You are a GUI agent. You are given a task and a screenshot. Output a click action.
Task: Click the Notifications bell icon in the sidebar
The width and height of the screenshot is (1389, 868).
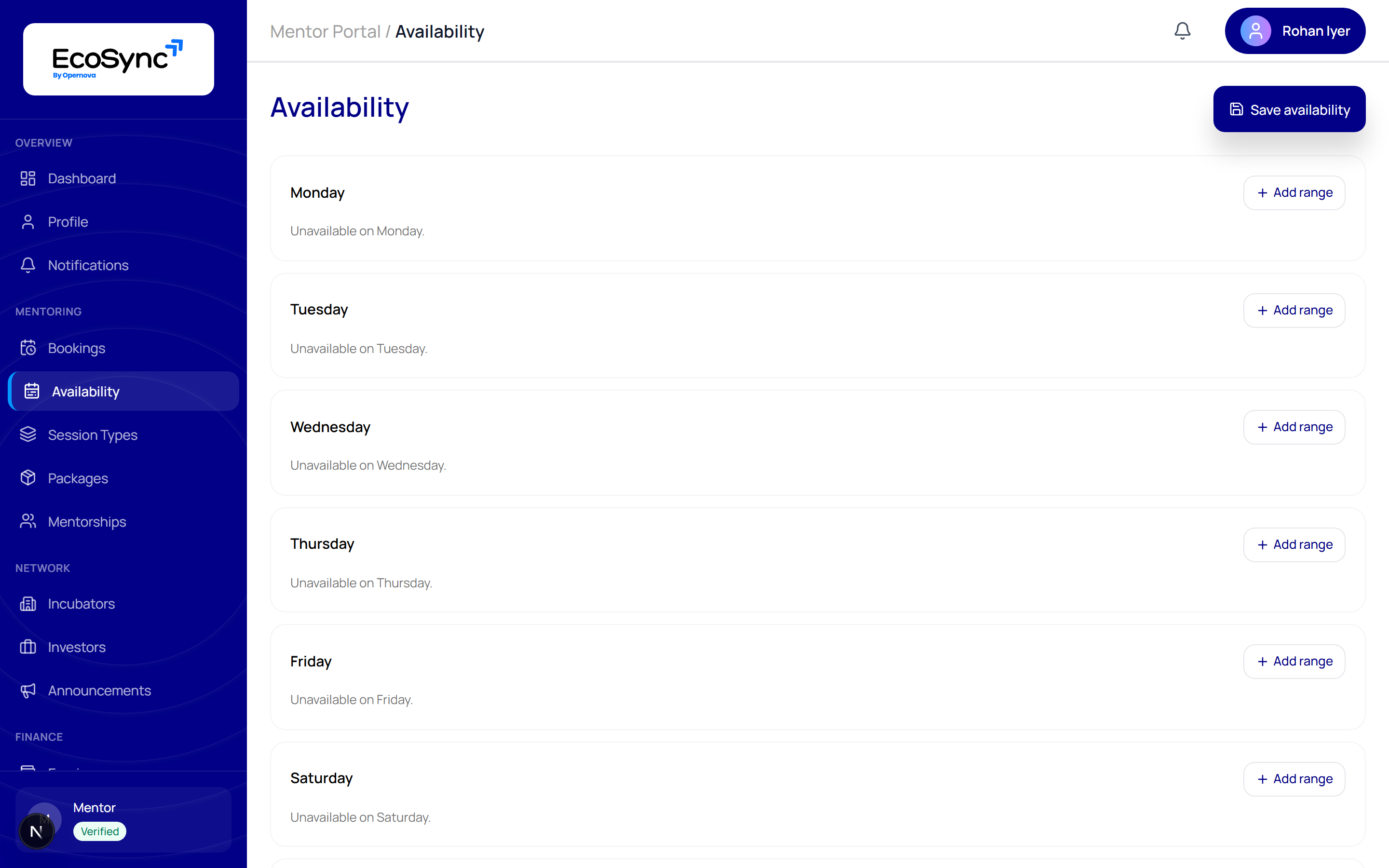tap(27, 265)
